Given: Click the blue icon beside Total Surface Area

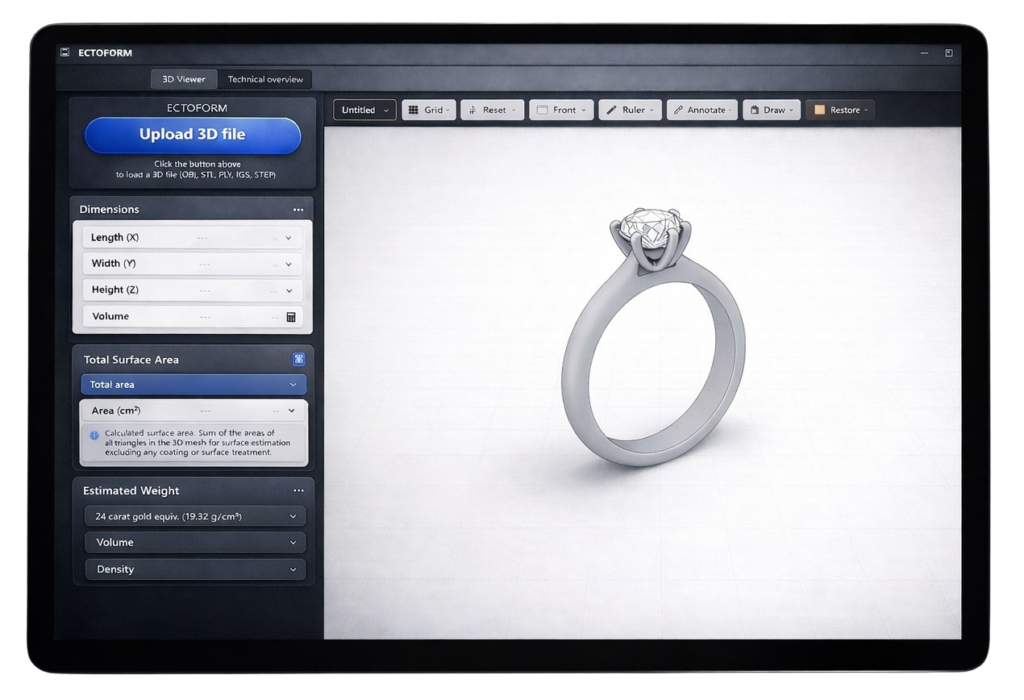Looking at the screenshot, I should coord(298,359).
